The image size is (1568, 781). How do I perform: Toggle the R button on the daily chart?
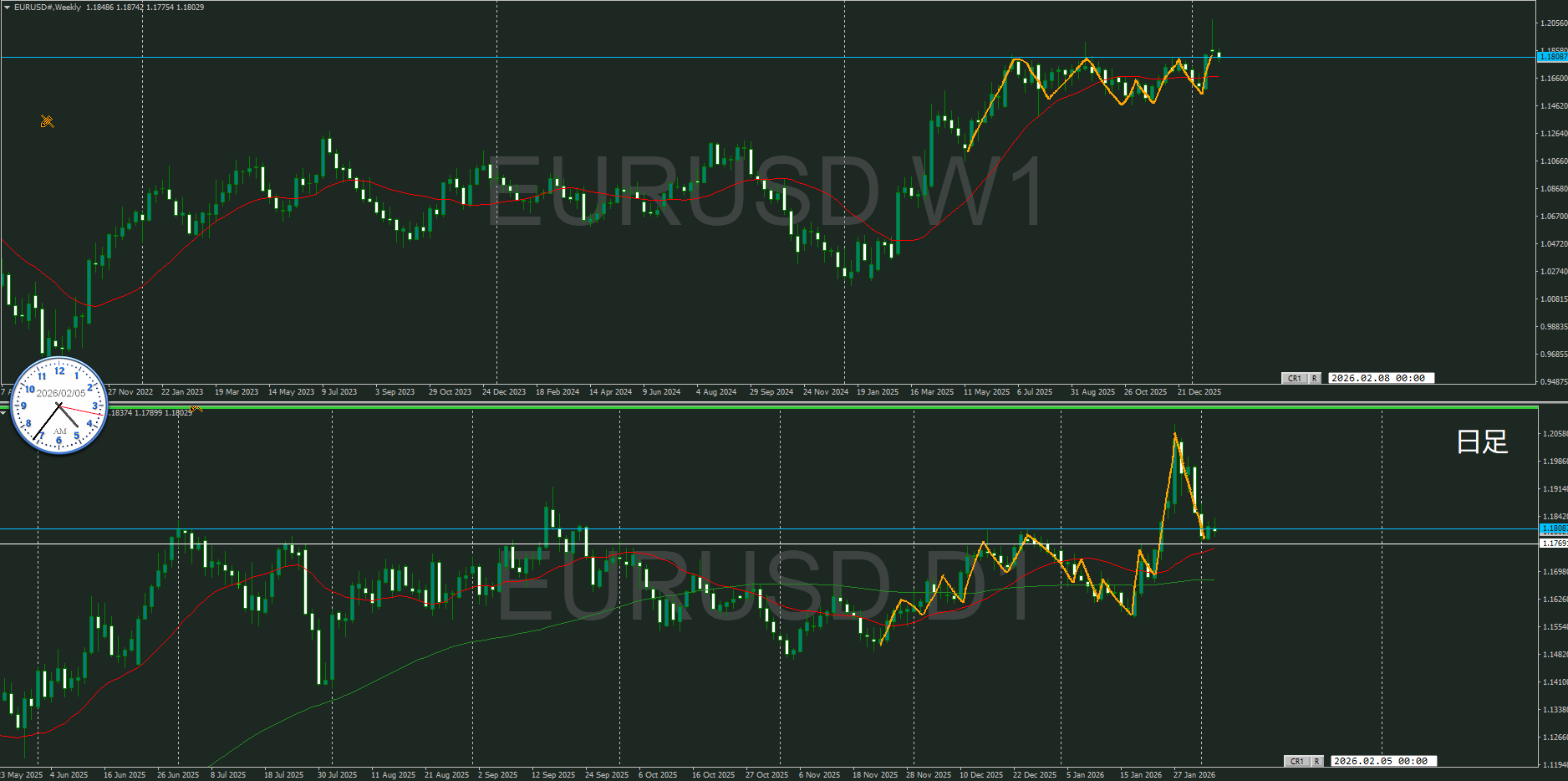click(1316, 761)
